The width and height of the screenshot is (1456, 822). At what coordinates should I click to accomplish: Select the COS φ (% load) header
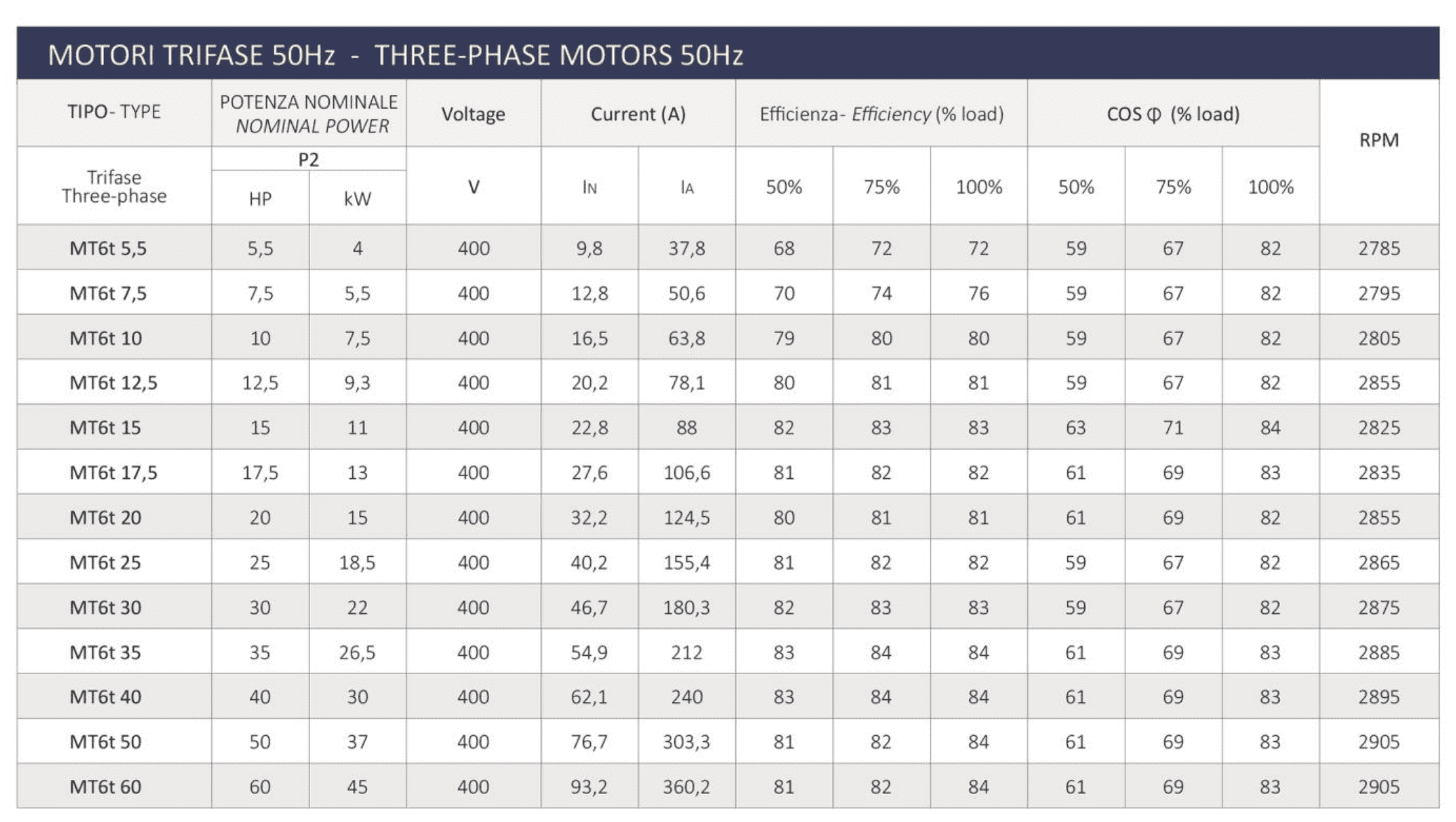pos(1173,114)
